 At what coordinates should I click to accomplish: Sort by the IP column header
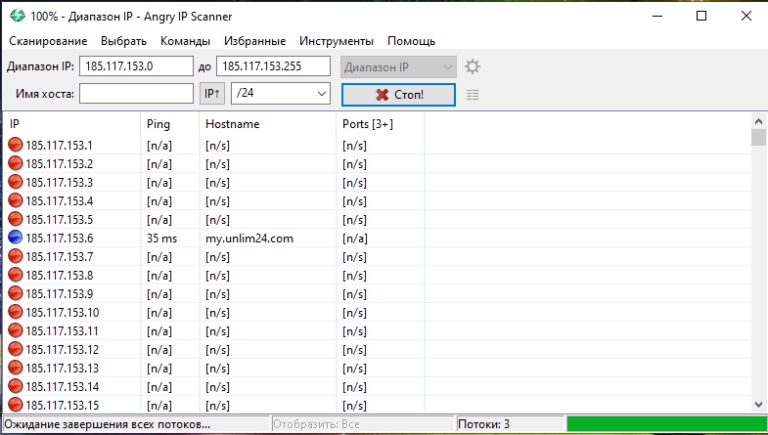point(72,124)
